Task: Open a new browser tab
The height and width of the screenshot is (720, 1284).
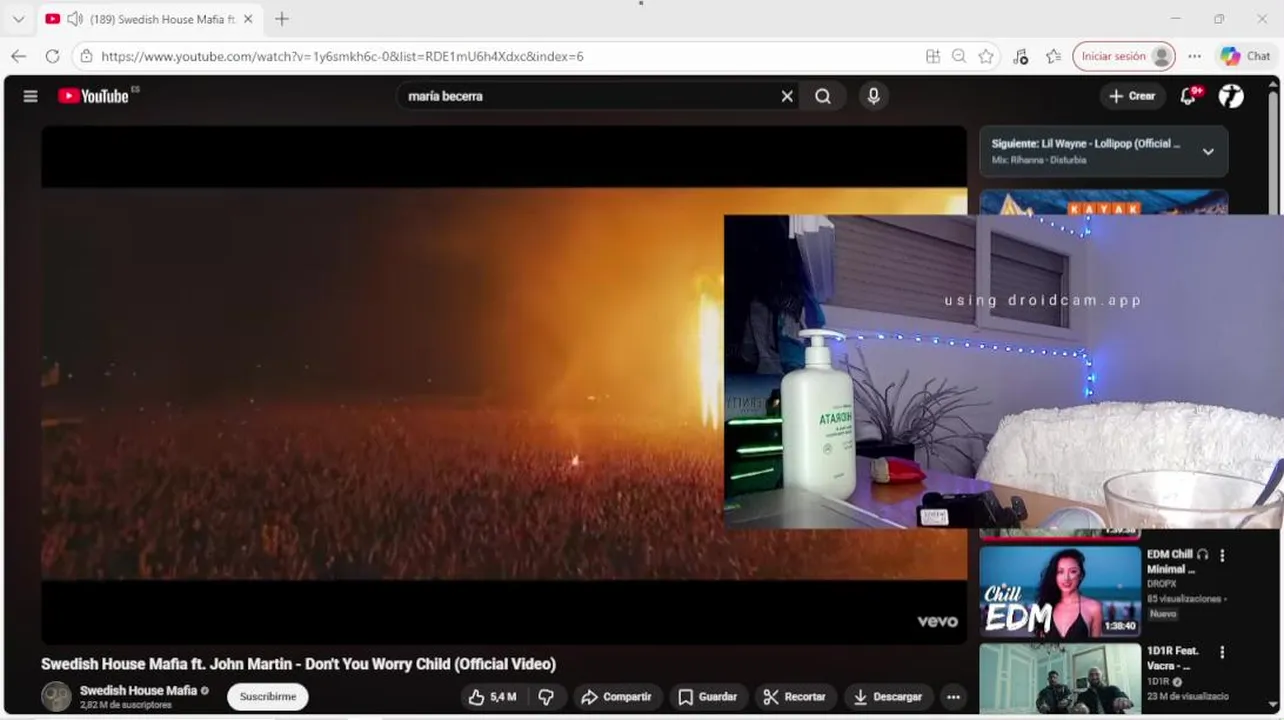Action: point(282,19)
